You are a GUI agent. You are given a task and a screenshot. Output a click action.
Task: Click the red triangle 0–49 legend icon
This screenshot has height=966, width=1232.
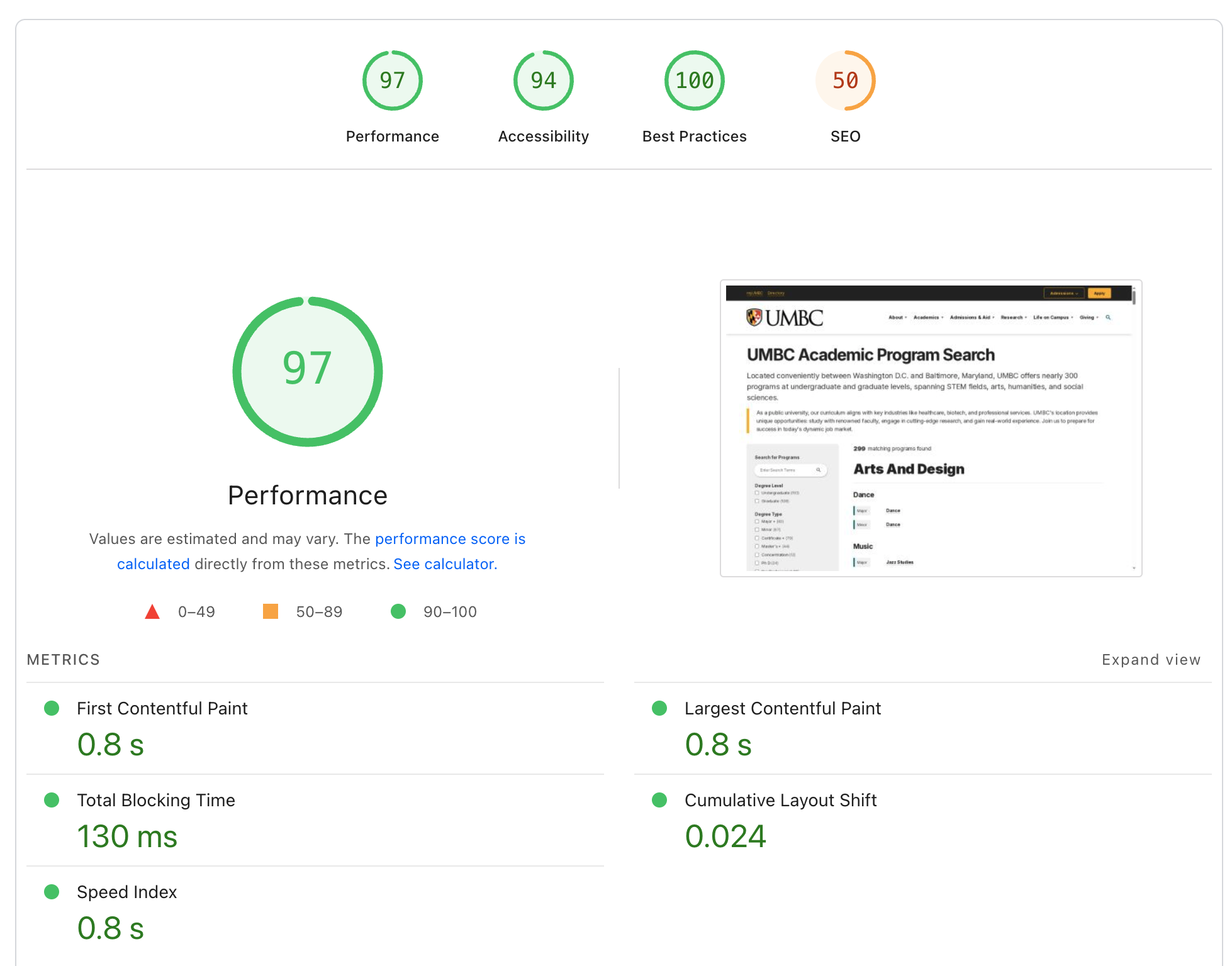(x=152, y=612)
